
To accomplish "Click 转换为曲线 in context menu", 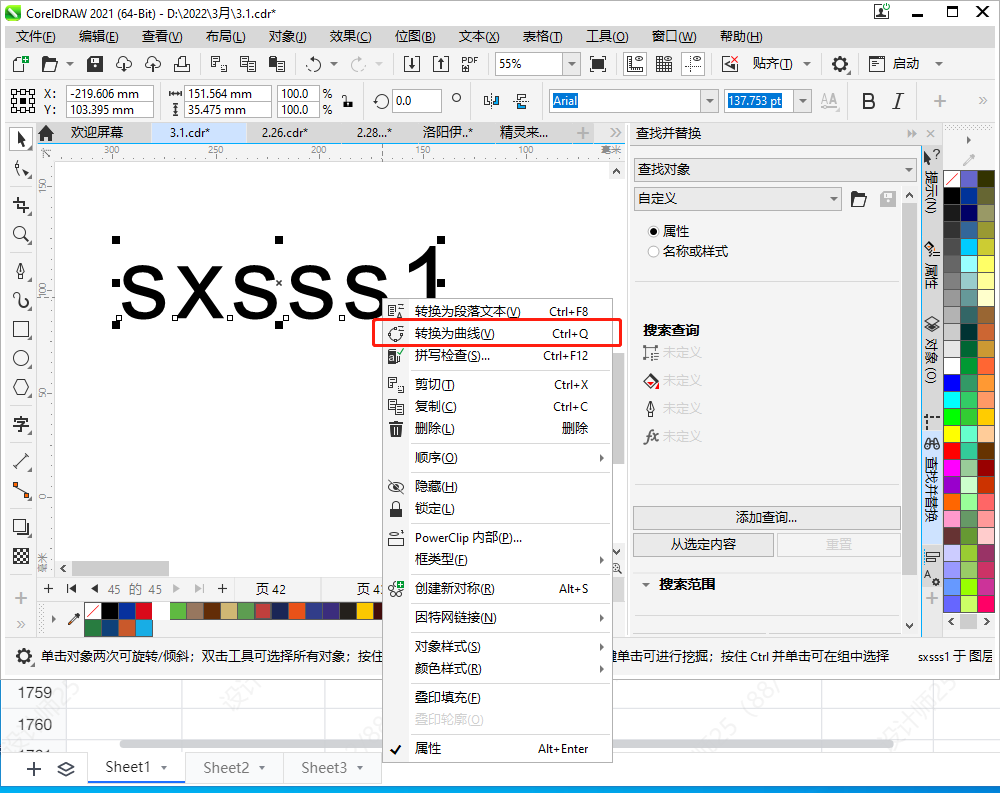I will 454,333.
